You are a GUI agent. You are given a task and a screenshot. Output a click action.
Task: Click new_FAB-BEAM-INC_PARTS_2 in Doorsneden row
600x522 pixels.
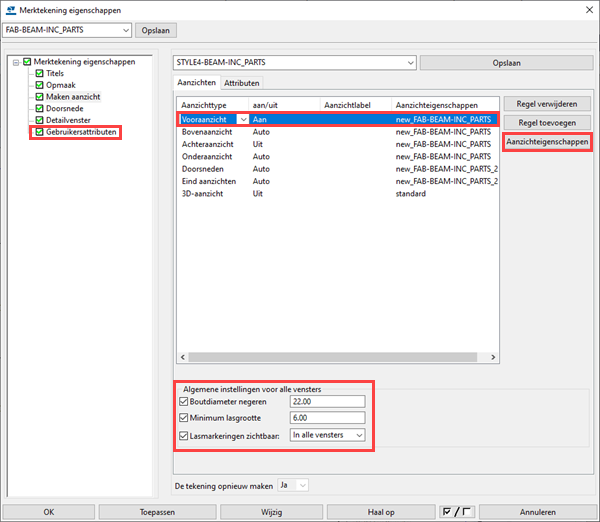click(447, 169)
